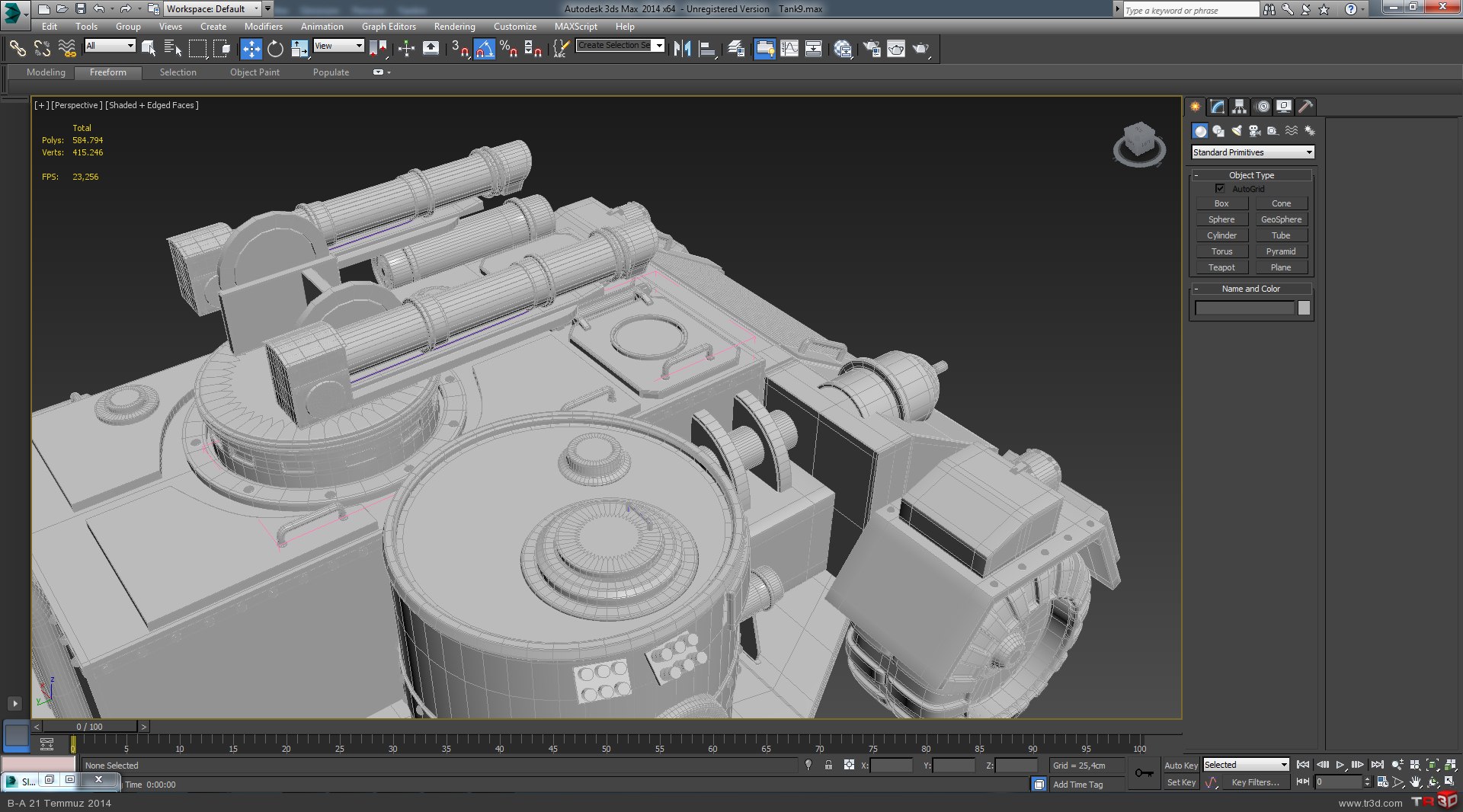This screenshot has height=812, width=1463.
Task: Open the Material Editor
Action: pos(843,49)
